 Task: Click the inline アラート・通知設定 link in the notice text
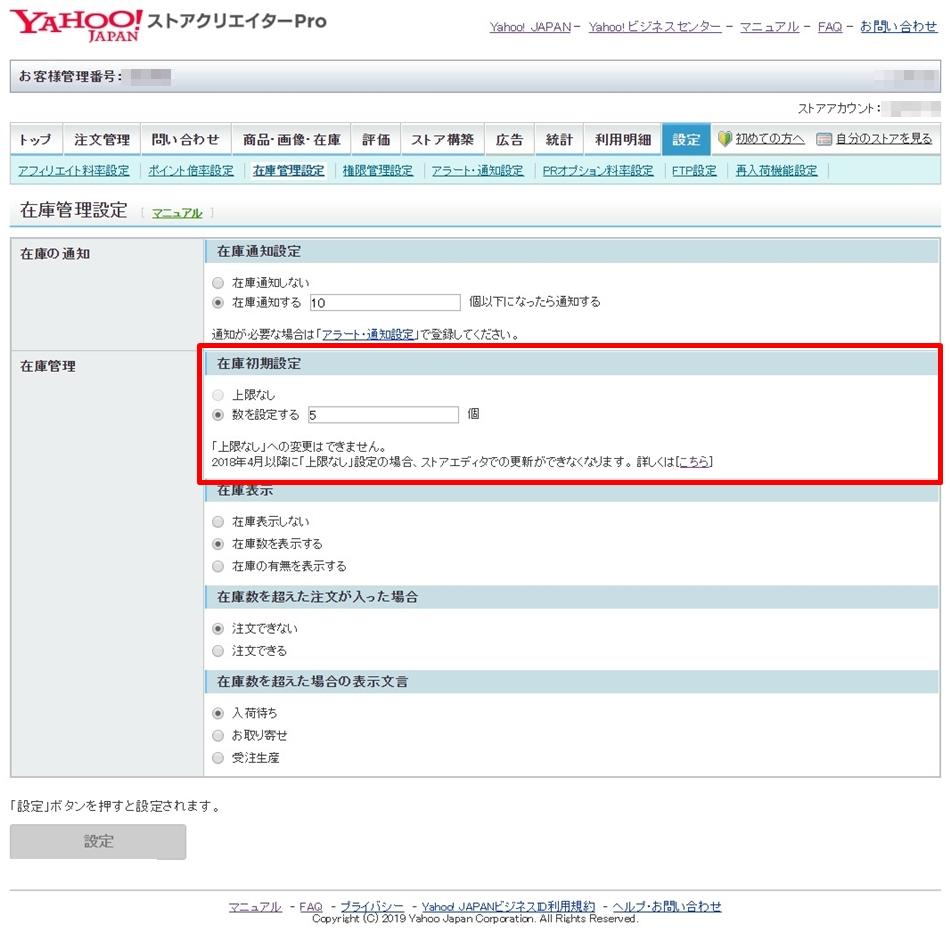(368, 335)
